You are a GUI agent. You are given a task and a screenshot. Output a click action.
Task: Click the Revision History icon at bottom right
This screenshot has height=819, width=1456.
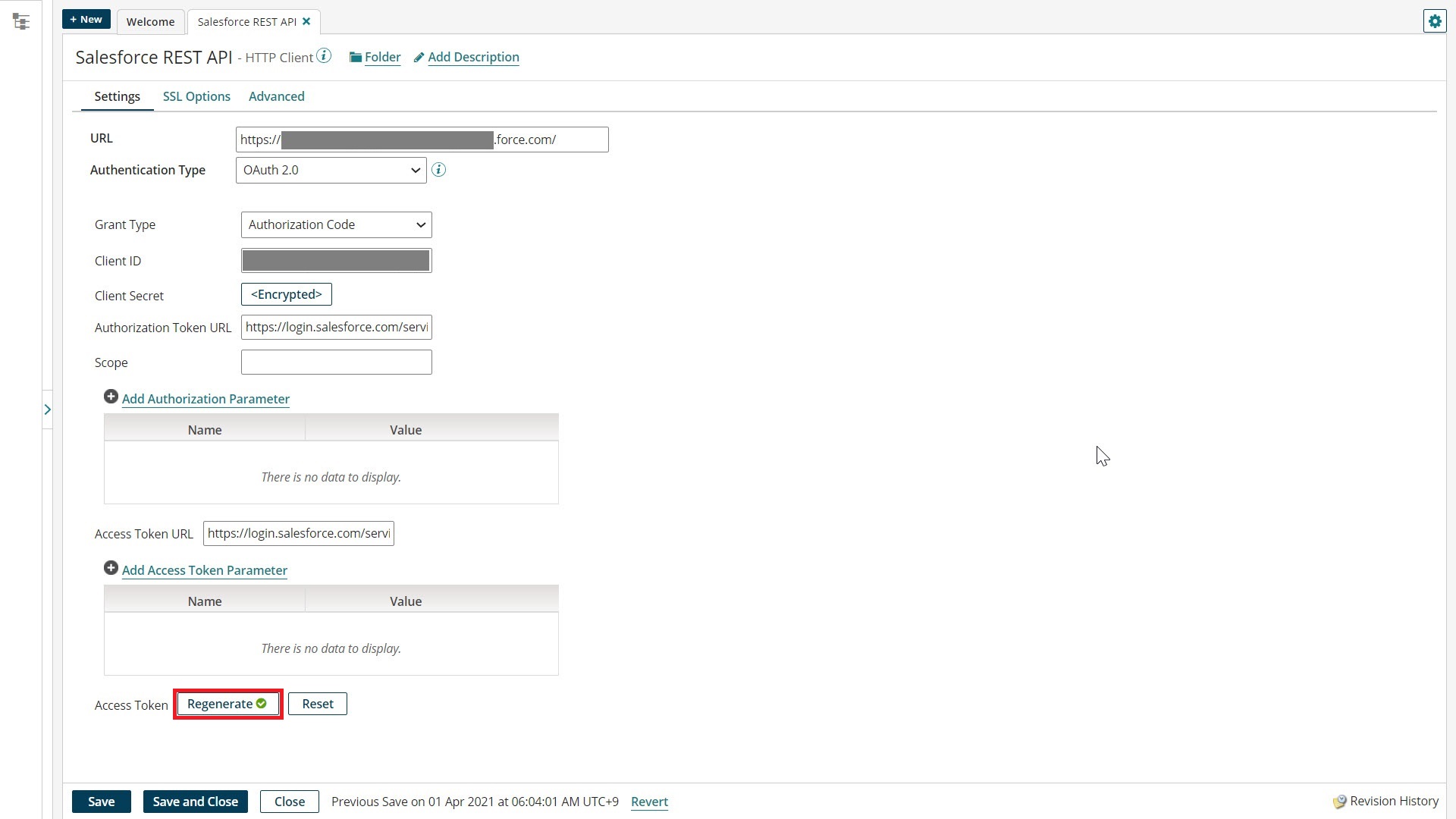coord(1339,801)
